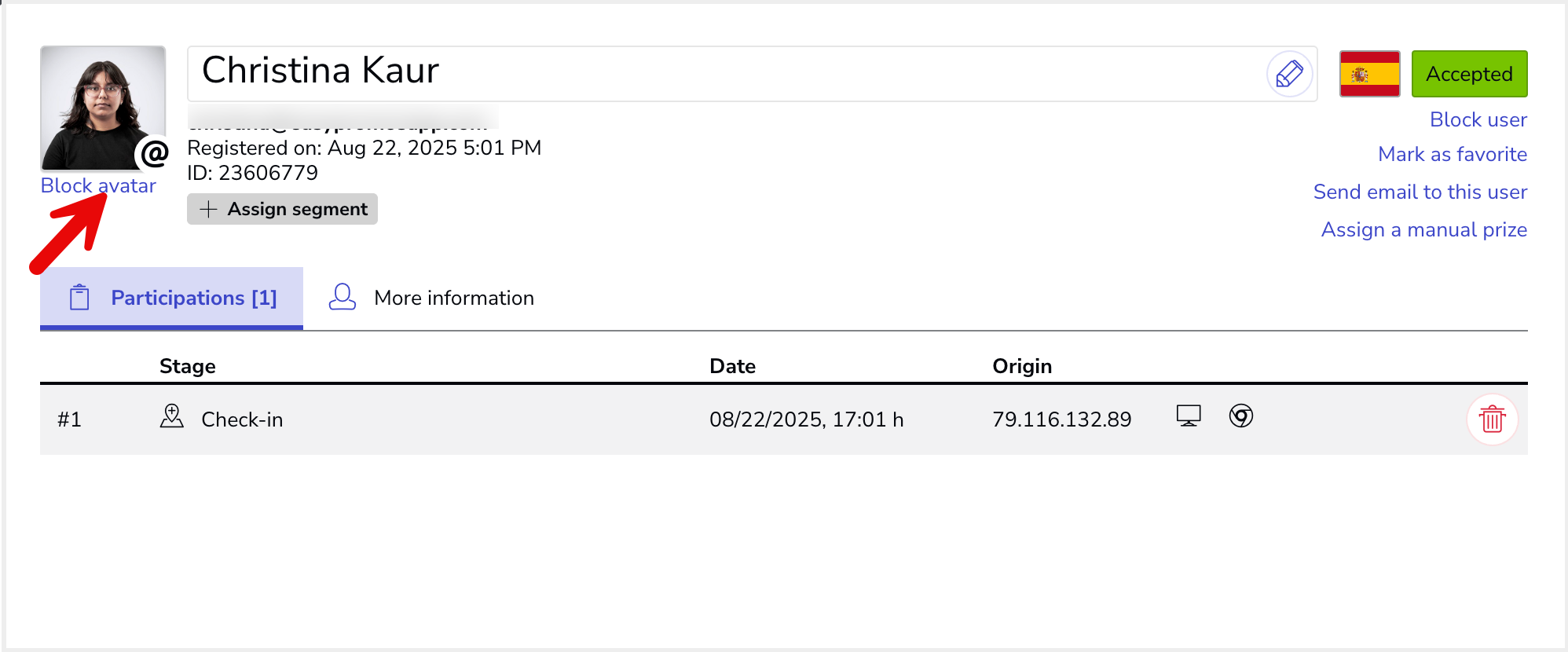Click the Check-in map pin icon
The height and width of the screenshot is (652, 1568).
171,416
